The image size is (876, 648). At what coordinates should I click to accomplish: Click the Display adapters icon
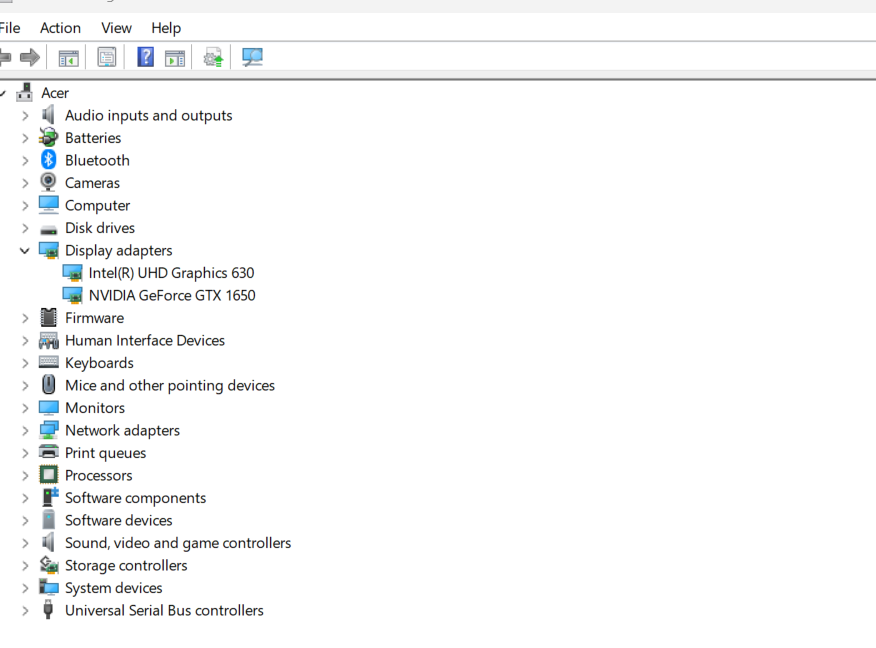tap(49, 250)
